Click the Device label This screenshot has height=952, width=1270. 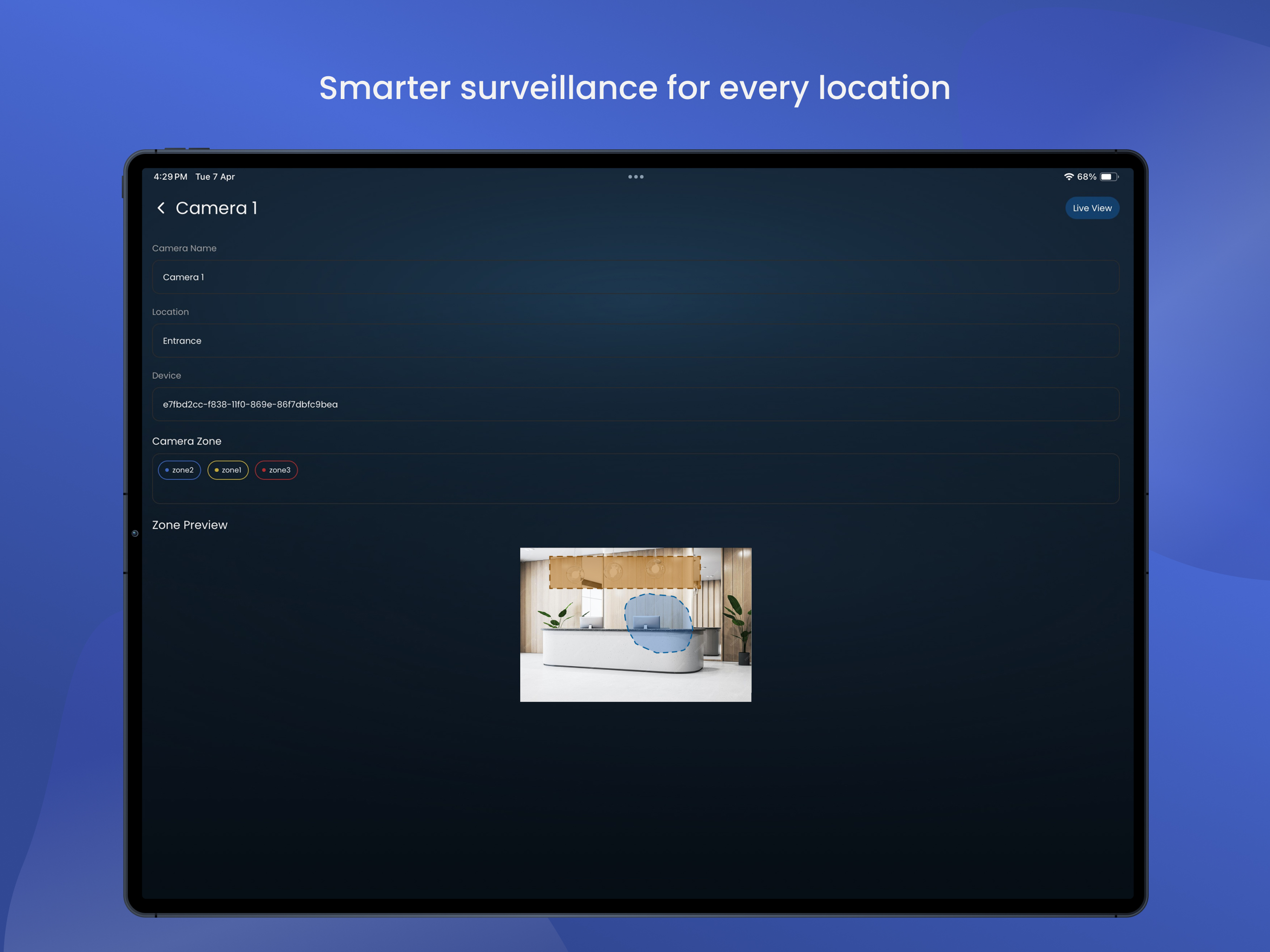(x=166, y=376)
